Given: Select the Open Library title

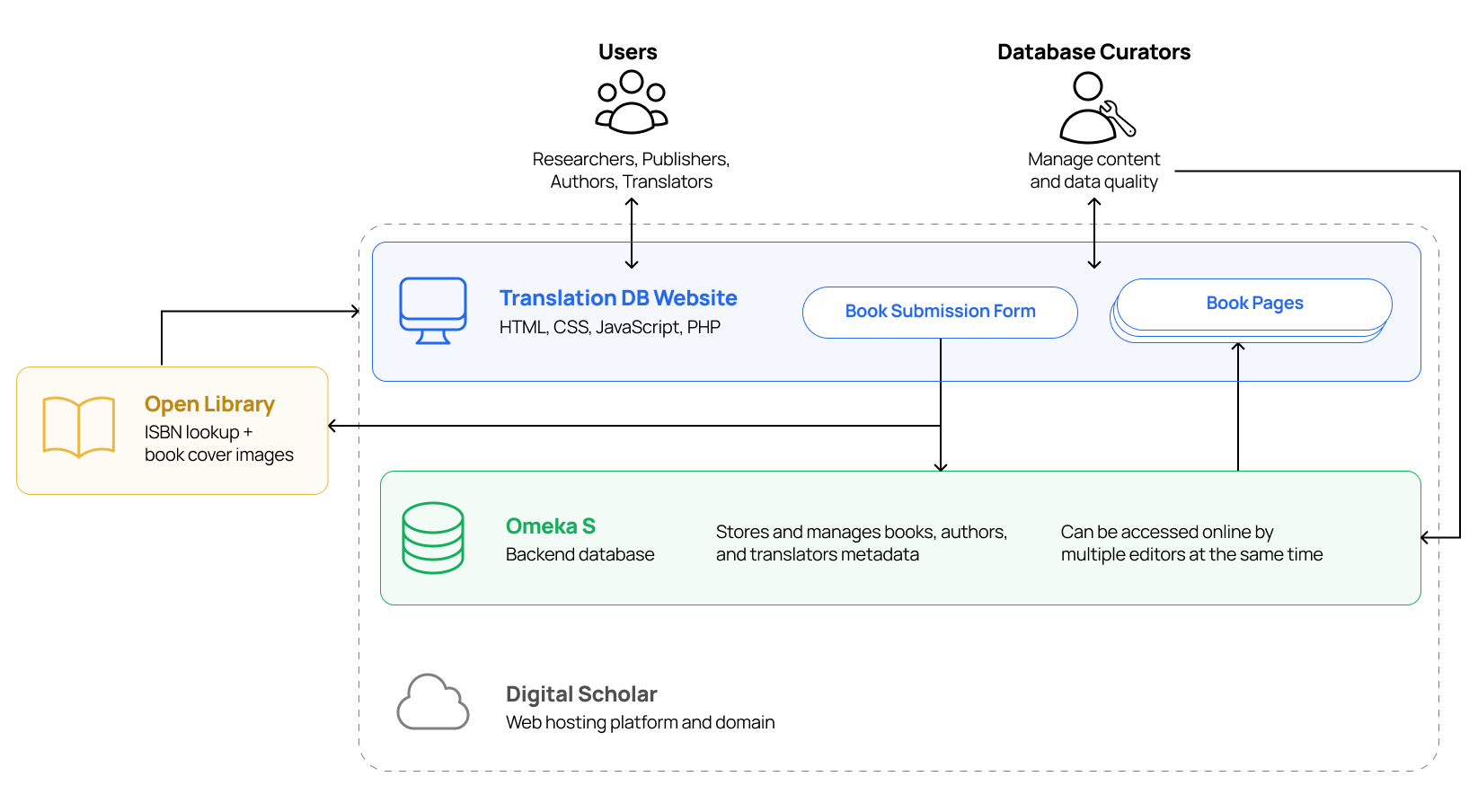Looking at the screenshot, I should click(209, 404).
